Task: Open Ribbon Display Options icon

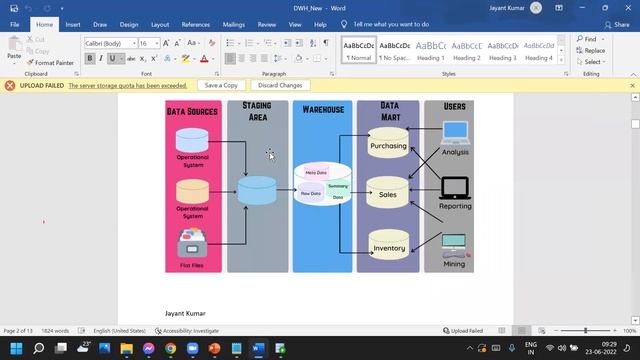Action: [559, 8]
